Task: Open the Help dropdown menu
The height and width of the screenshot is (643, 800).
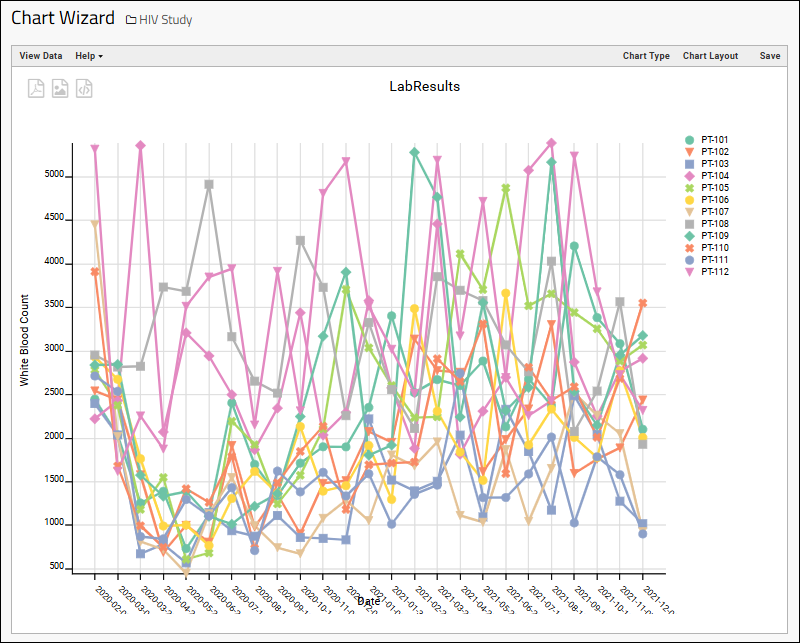Action: click(x=89, y=56)
